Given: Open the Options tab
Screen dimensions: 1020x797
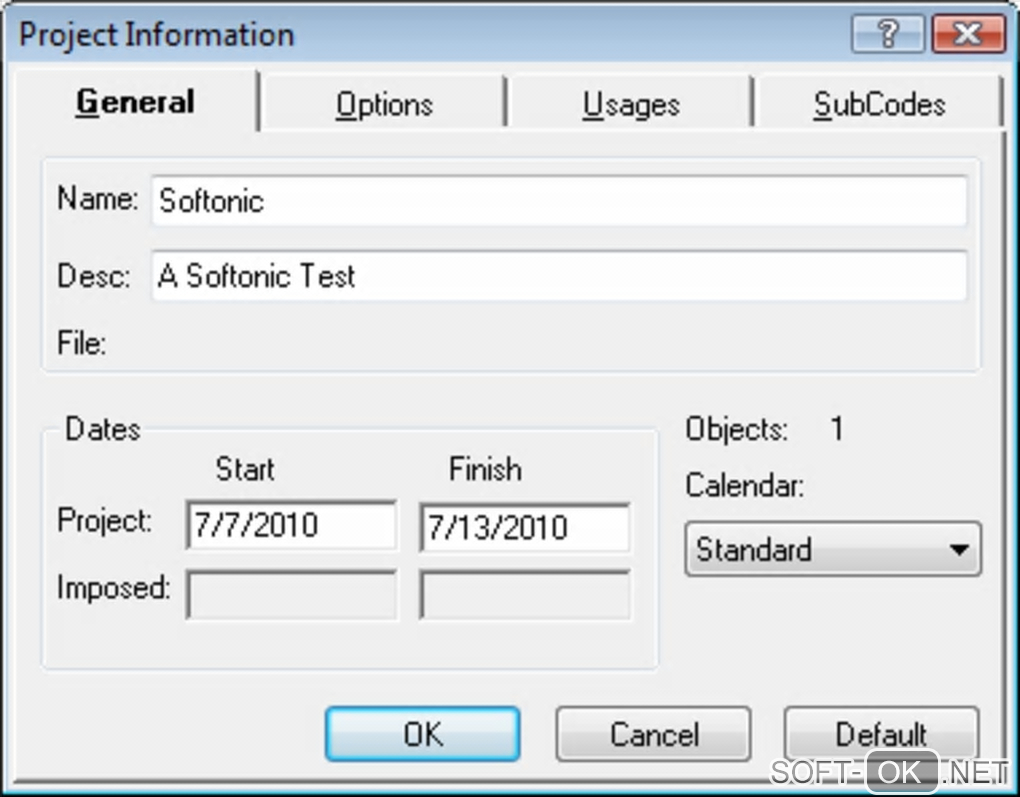Looking at the screenshot, I should 384,104.
